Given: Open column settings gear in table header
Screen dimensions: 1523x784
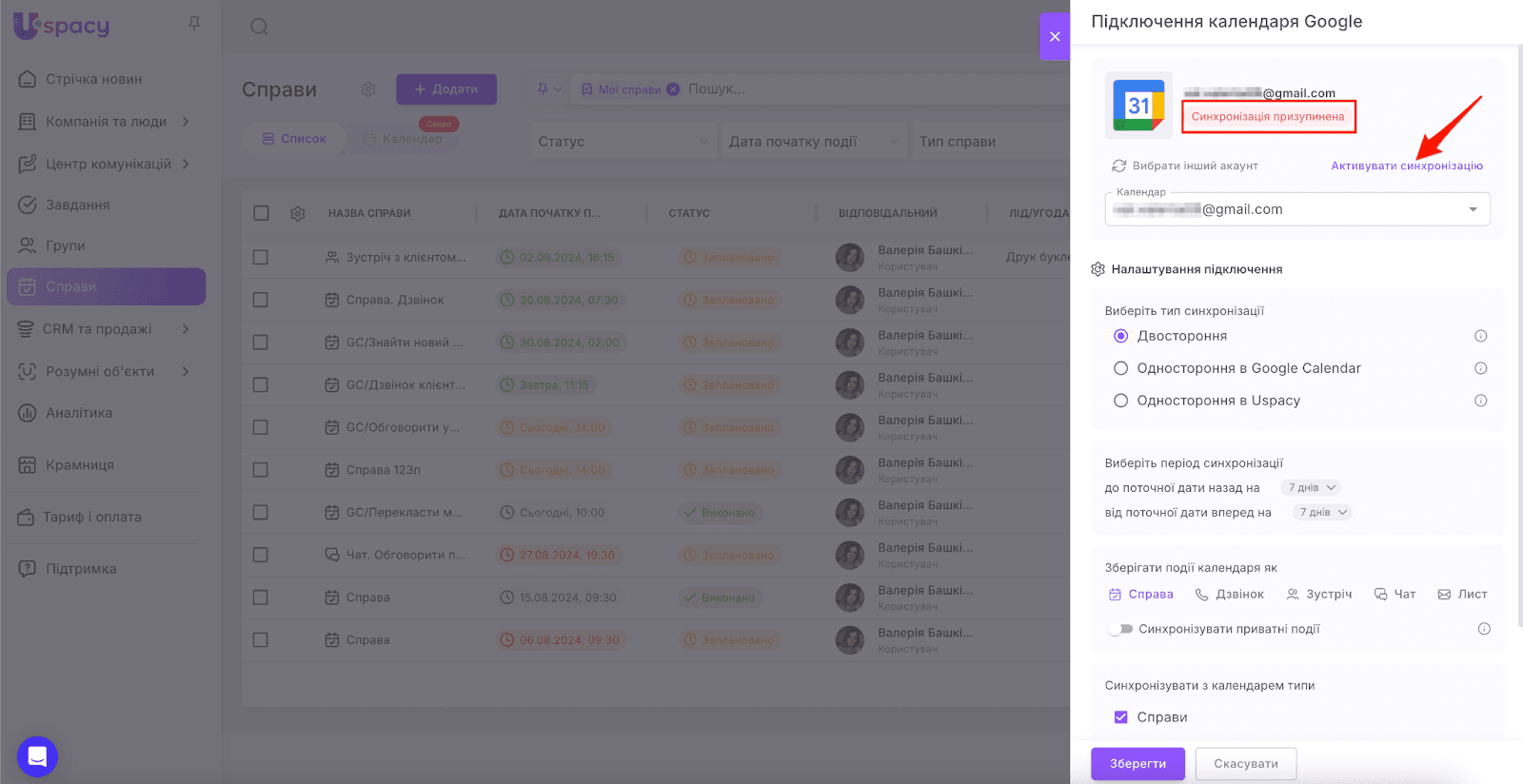Looking at the screenshot, I should 298,213.
